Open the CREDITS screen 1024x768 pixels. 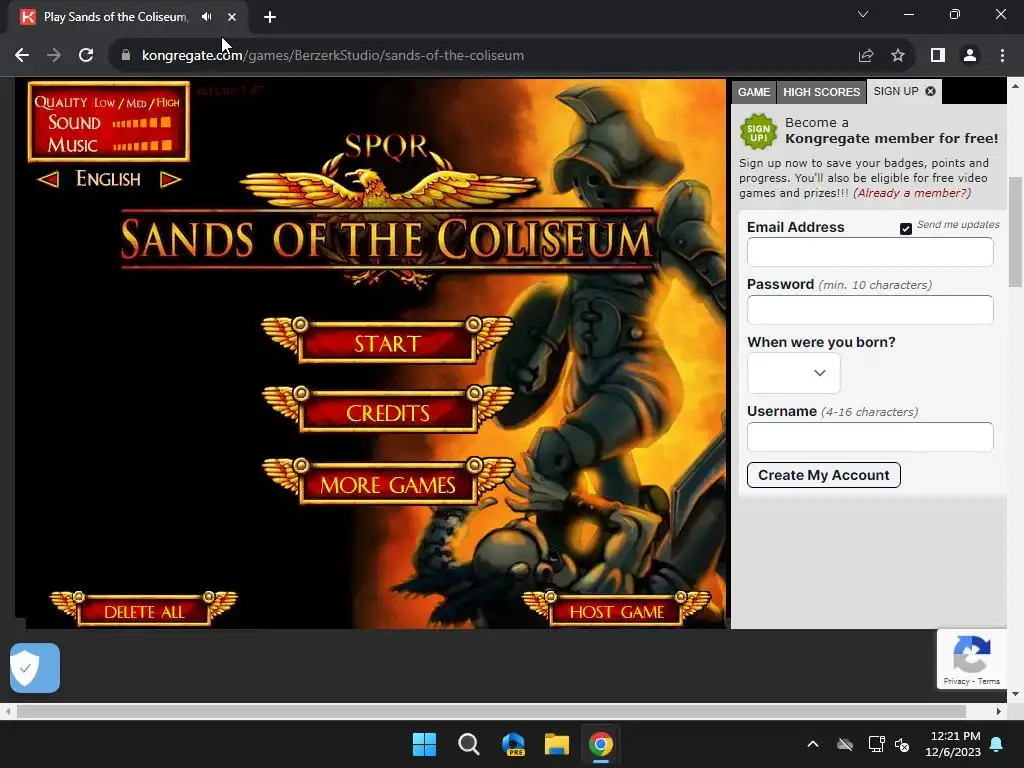tap(387, 411)
